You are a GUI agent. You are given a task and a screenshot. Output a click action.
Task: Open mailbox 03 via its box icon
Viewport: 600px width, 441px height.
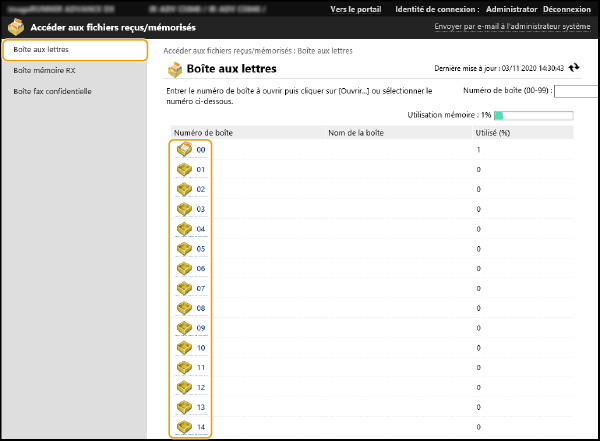click(x=184, y=209)
